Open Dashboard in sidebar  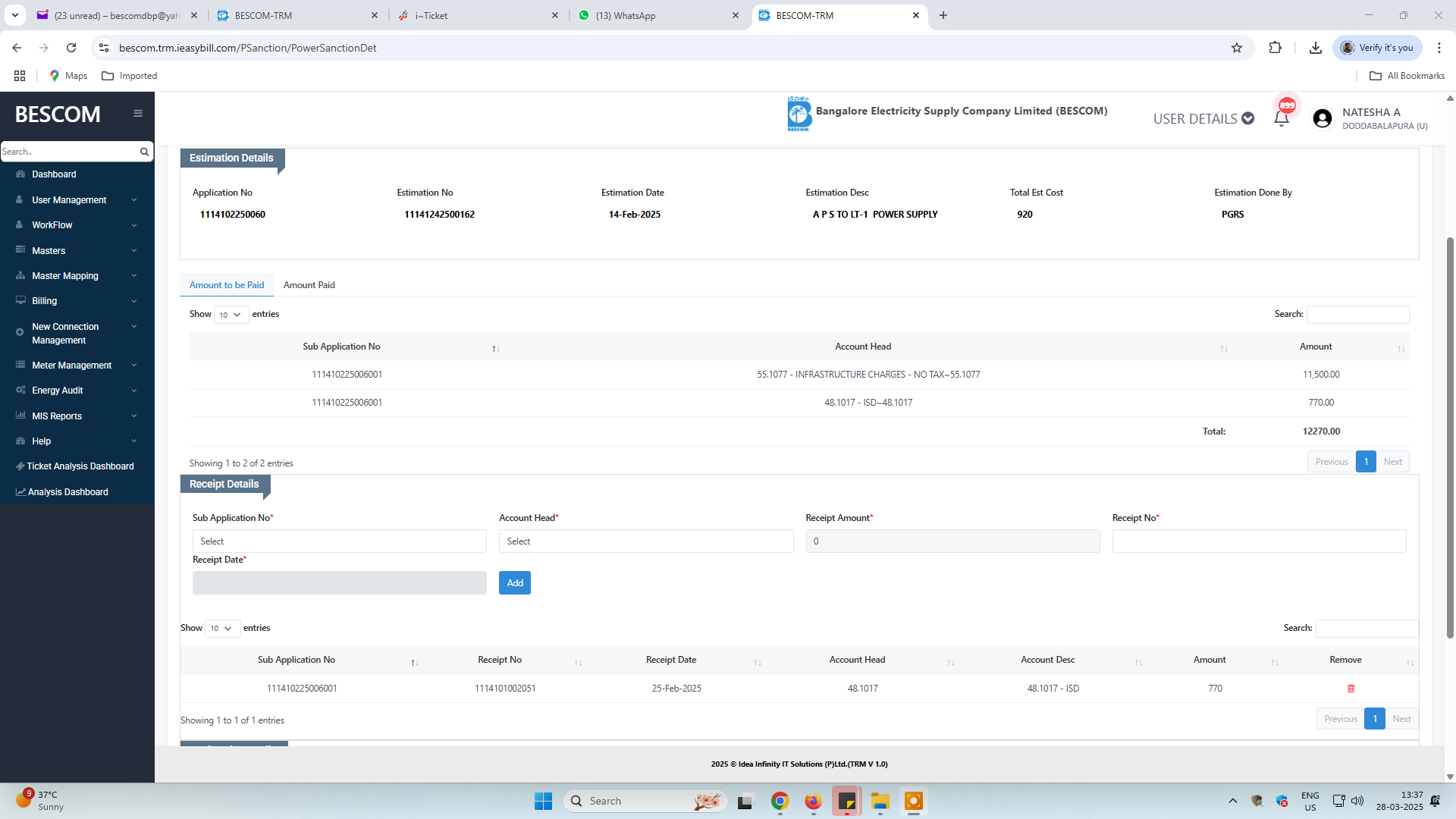54,174
